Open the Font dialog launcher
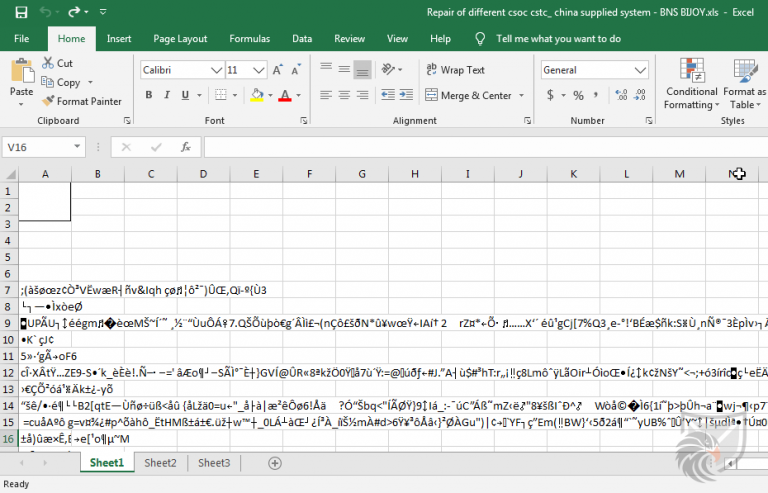This screenshot has width=768, height=493. tap(304, 120)
